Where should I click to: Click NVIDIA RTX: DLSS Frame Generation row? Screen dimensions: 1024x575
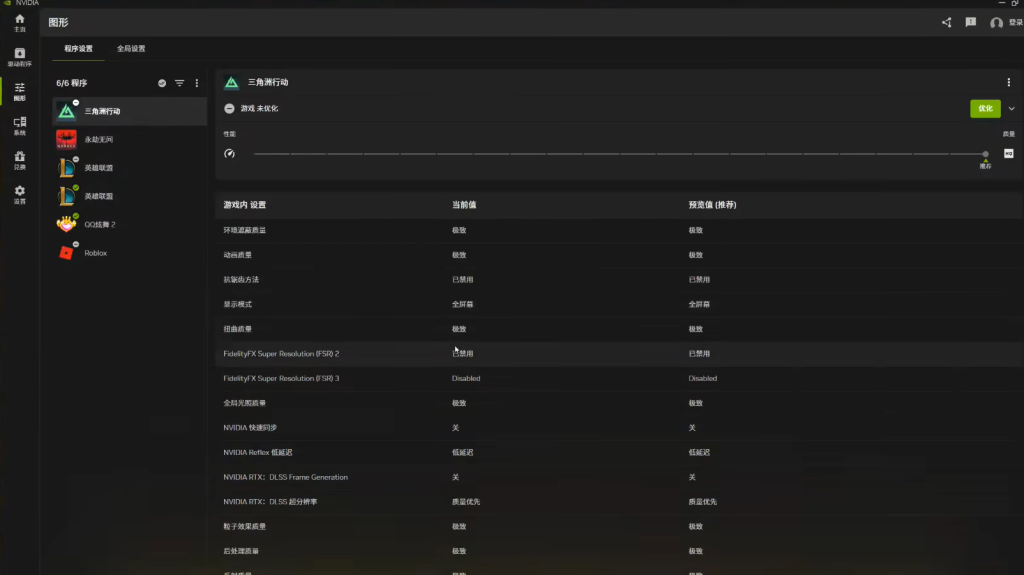click(x=619, y=477)
